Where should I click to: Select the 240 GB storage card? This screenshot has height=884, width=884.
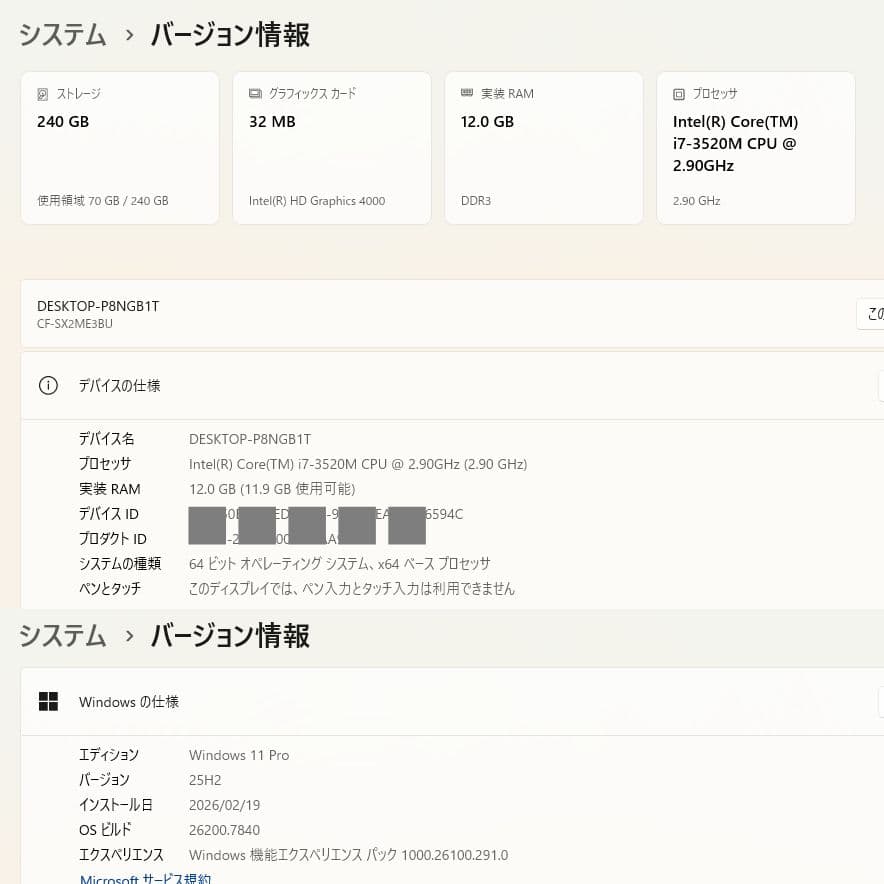coord(120,148)
